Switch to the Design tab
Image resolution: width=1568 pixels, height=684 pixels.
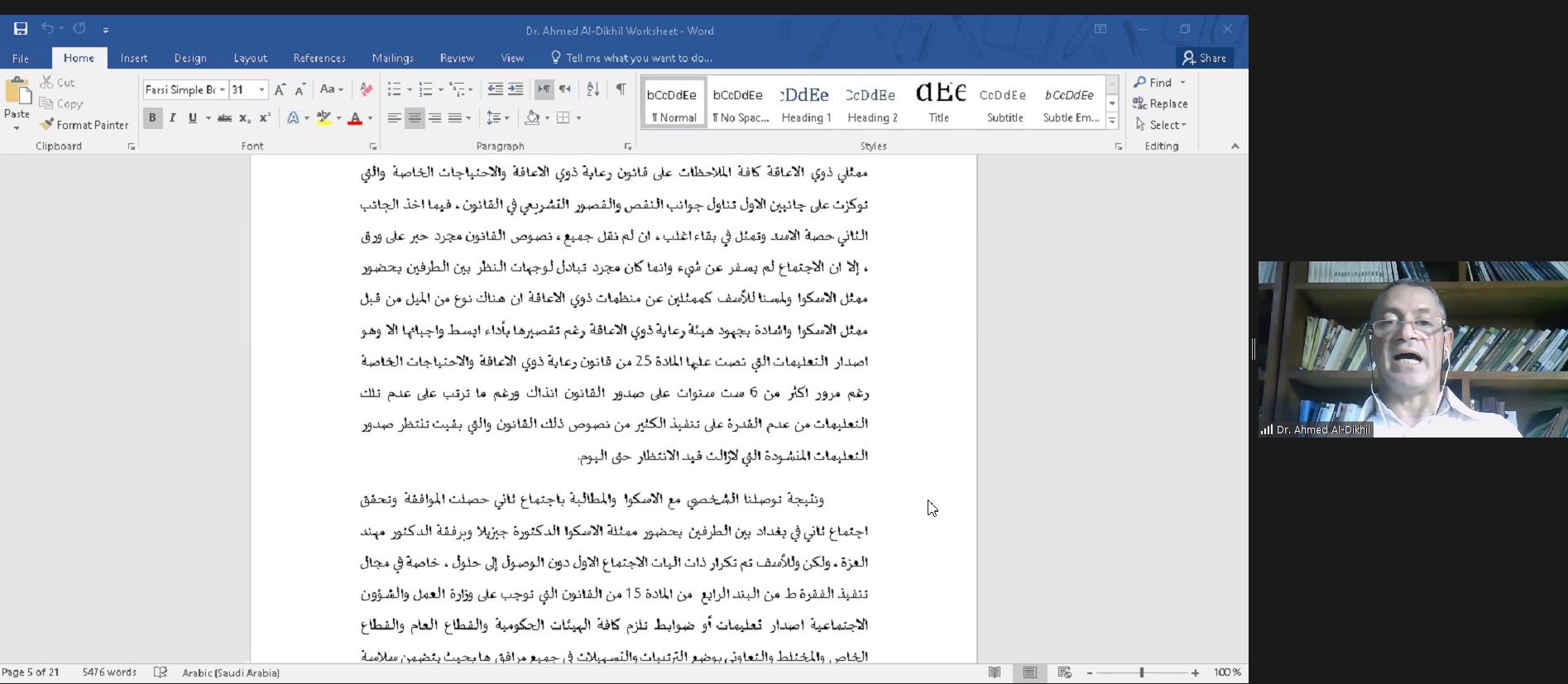pos(190,58)
